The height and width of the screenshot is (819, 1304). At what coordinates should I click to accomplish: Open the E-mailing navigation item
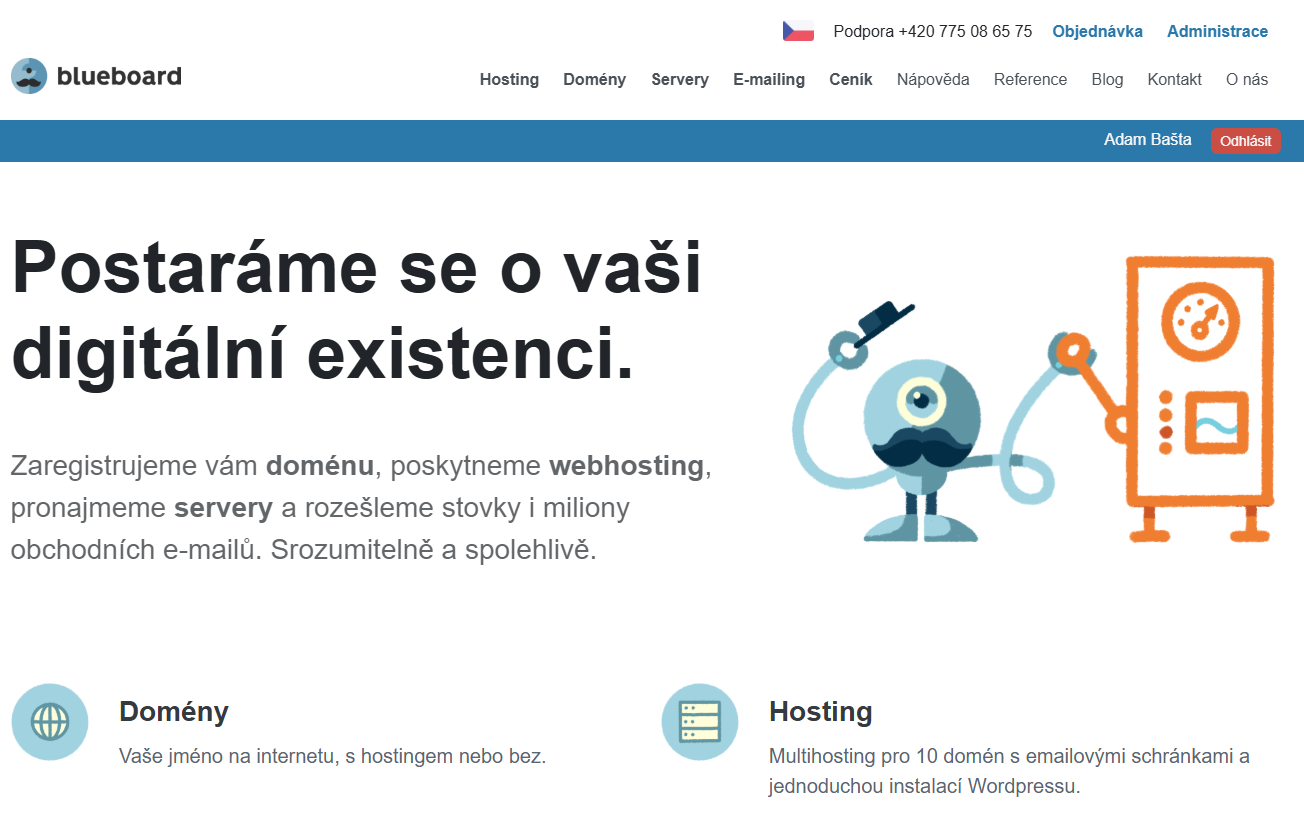(769, 80)
